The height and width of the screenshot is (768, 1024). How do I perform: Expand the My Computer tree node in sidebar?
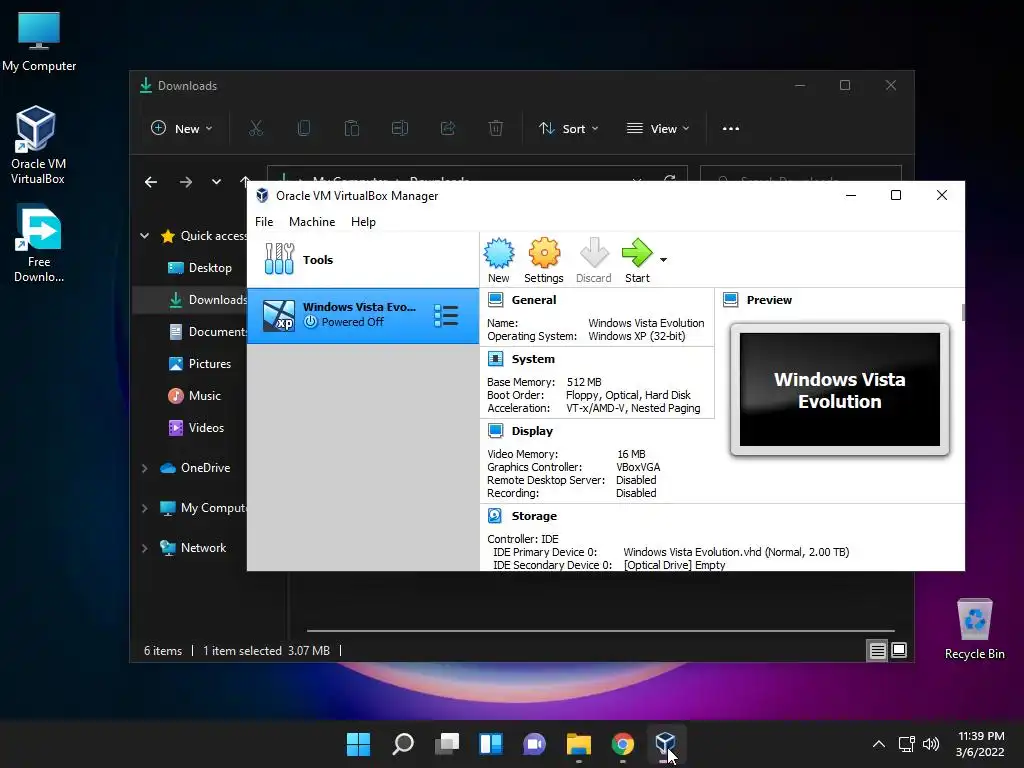(x=144, y=508)
